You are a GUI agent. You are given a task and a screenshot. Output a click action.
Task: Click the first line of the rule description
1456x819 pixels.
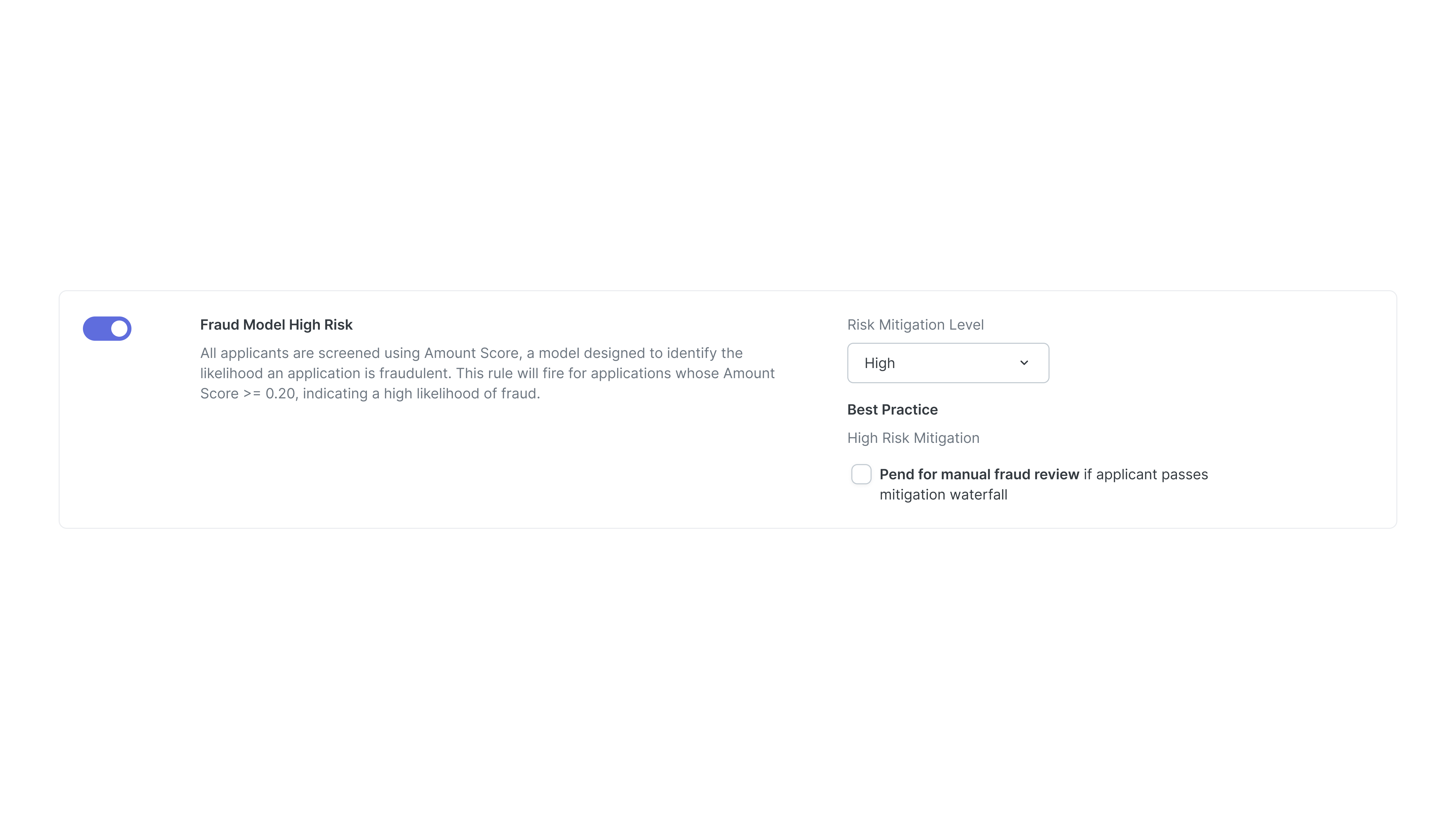[471, 353]
